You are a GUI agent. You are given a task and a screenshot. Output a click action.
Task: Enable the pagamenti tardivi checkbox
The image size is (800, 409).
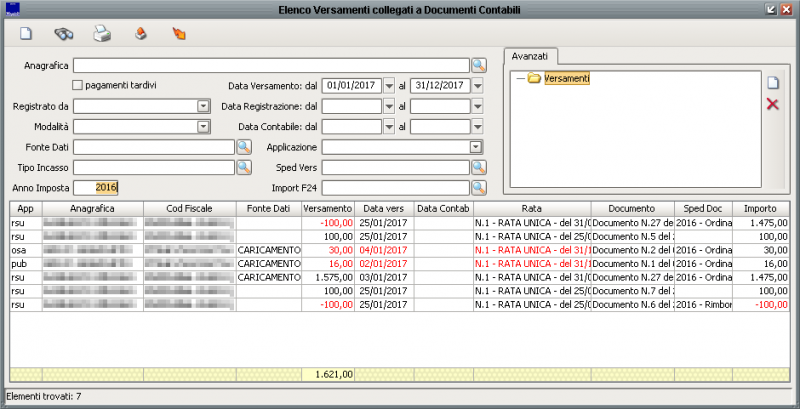[x=78, y=86]
